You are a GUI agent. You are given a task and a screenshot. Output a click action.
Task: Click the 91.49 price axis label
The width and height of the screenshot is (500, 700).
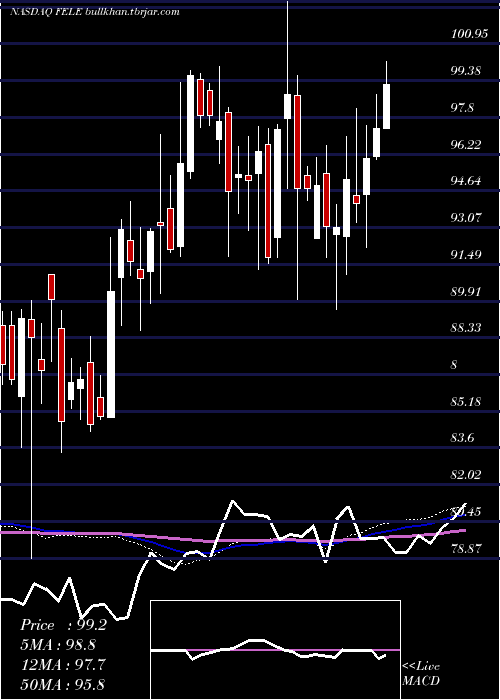pyautogui.click(x=466, y=254)
